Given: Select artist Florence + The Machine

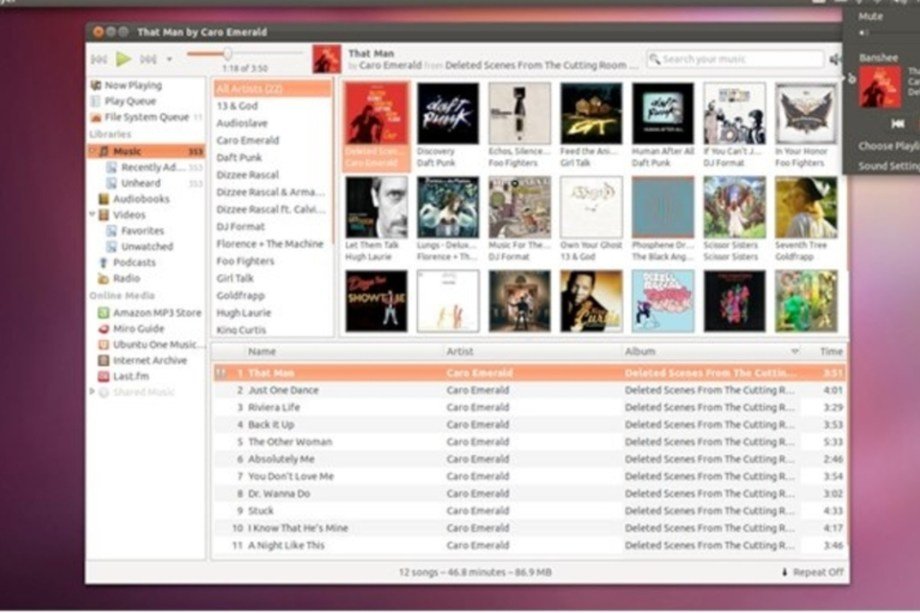Looking at the screenshot, I should [x=270, y=244].
